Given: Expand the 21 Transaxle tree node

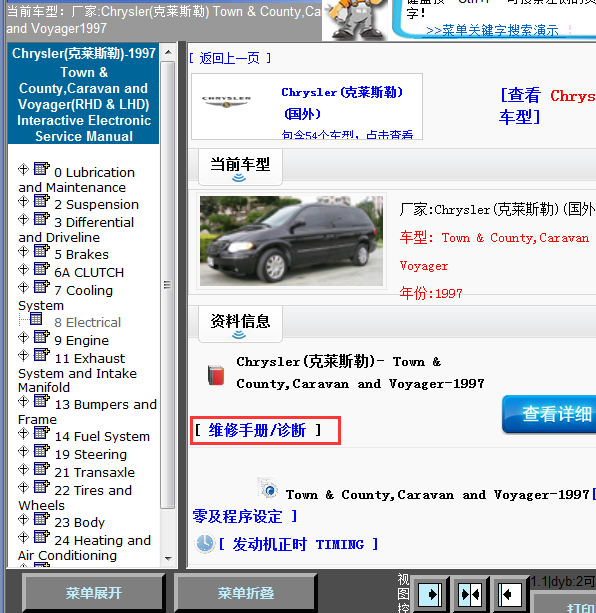Looking at the screenshot, I should click(23, 469).
